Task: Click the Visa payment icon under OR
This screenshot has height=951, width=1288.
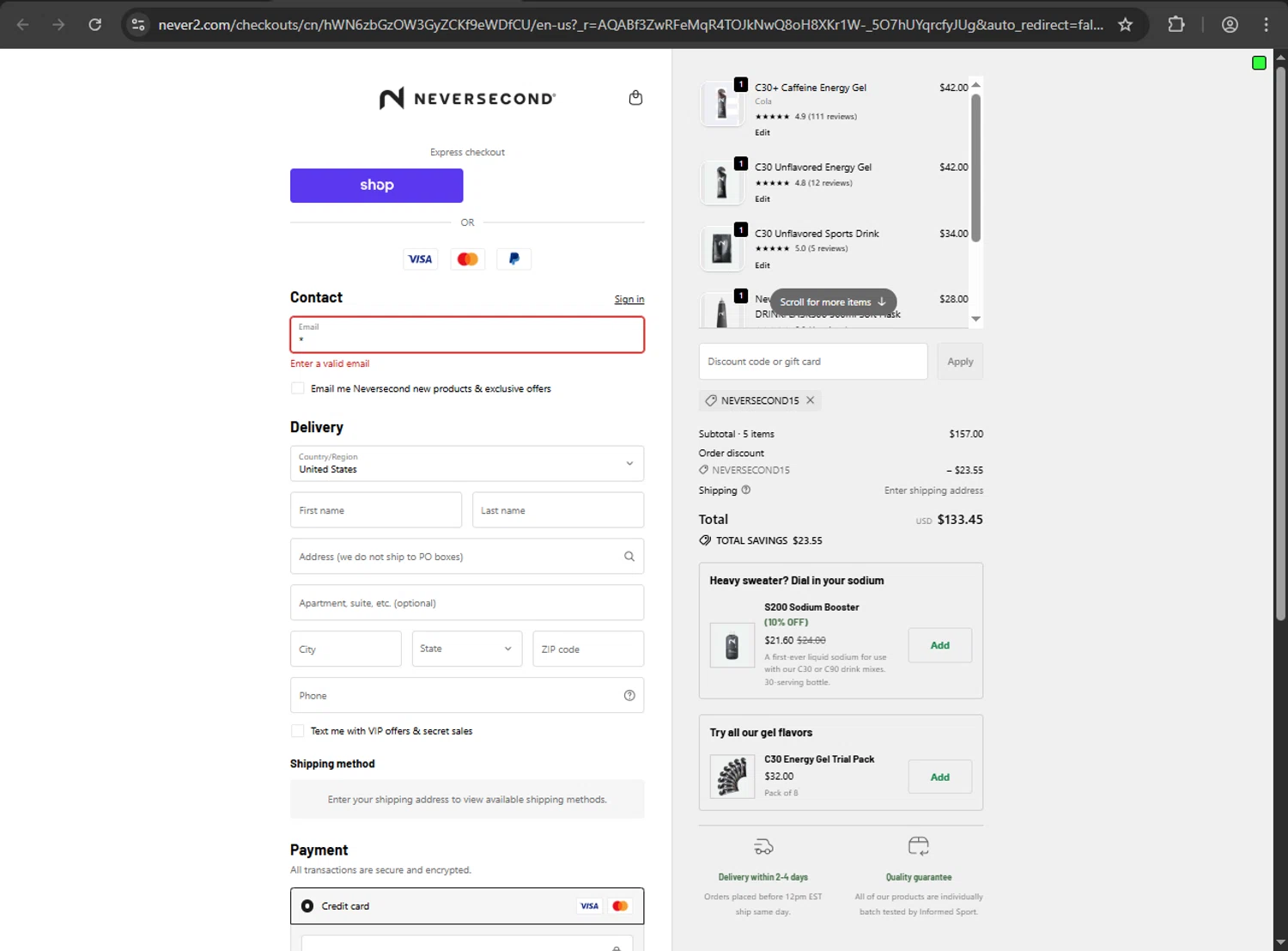Action: click(x=420, y=259)
